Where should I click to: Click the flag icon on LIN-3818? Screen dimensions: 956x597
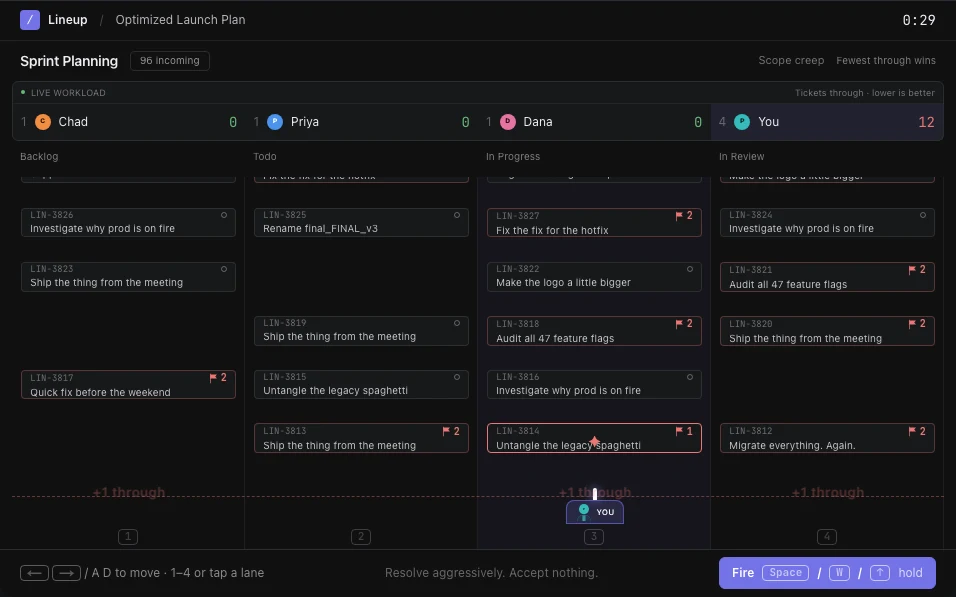click(x=679, y=324)
